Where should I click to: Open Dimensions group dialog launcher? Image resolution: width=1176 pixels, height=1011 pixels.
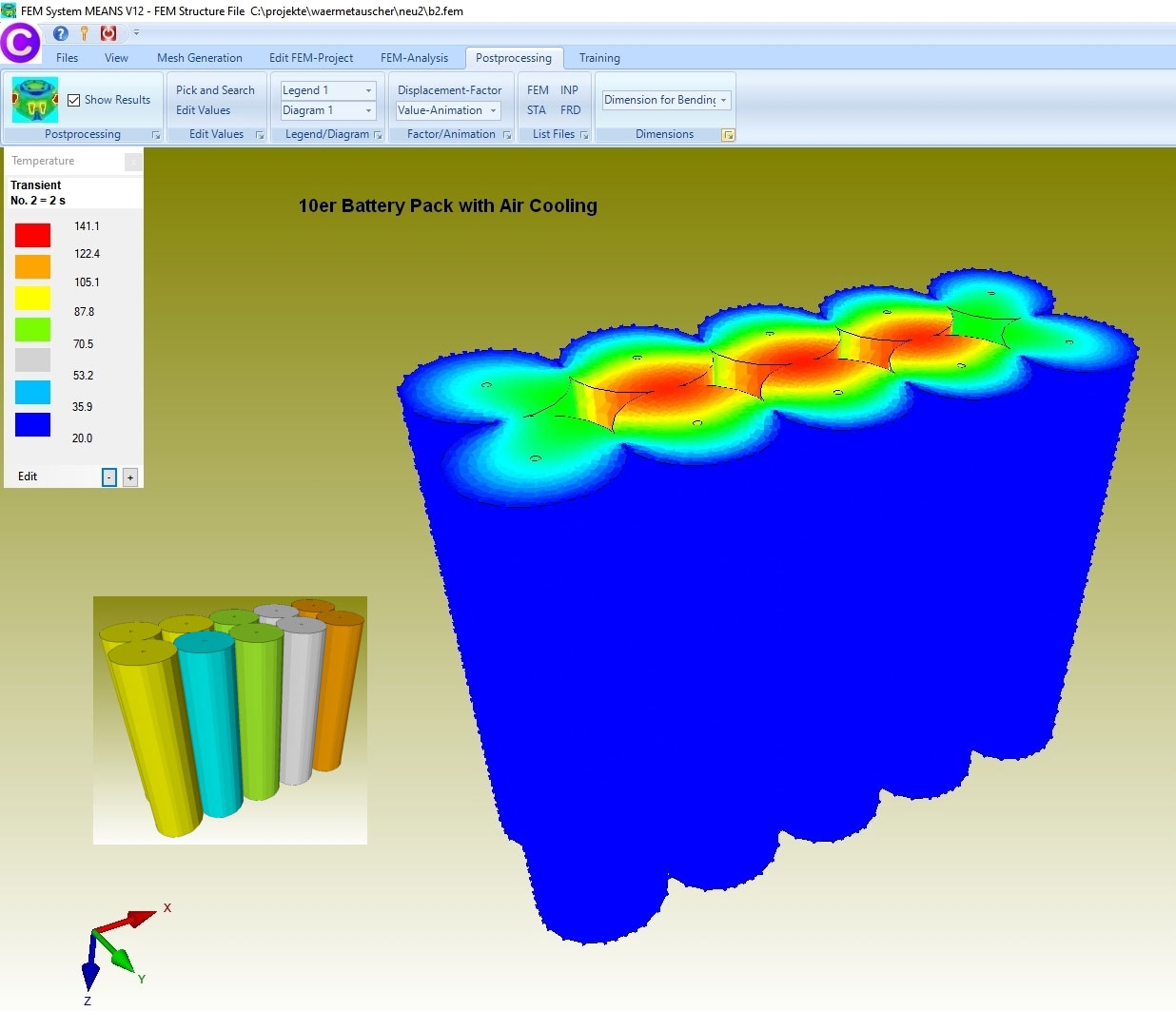pyautogui.click(x=728, y=135)
